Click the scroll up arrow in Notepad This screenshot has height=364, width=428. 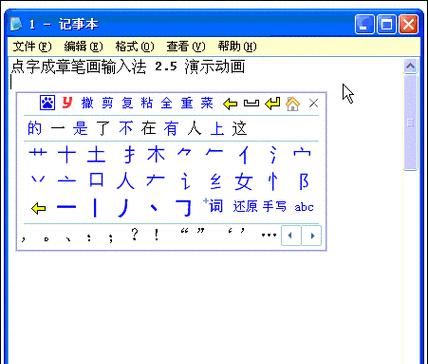pyautogui.click(x=410, y=66)
